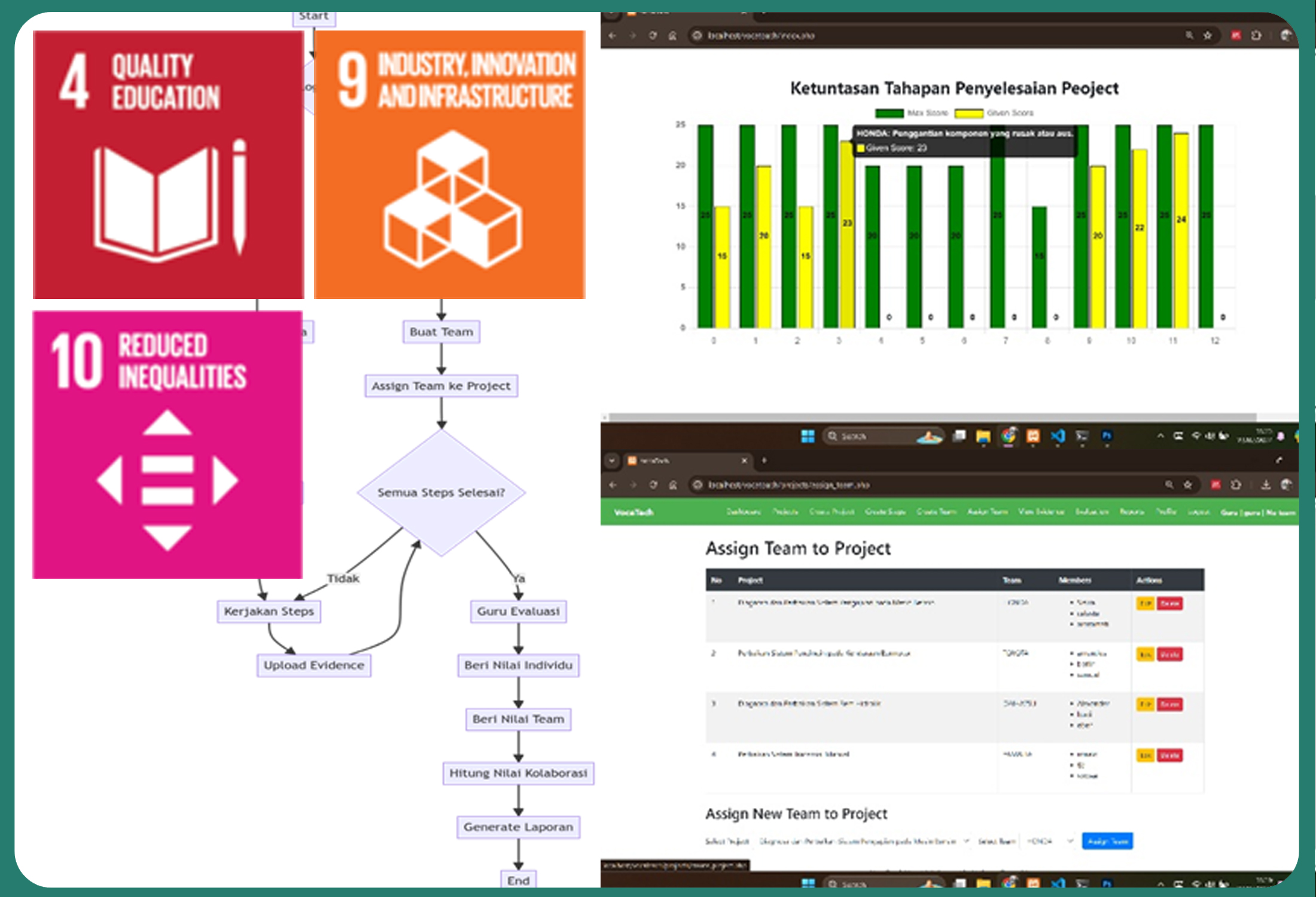
Task: Click the blue Assign Team button
Action: point(1107,841)
